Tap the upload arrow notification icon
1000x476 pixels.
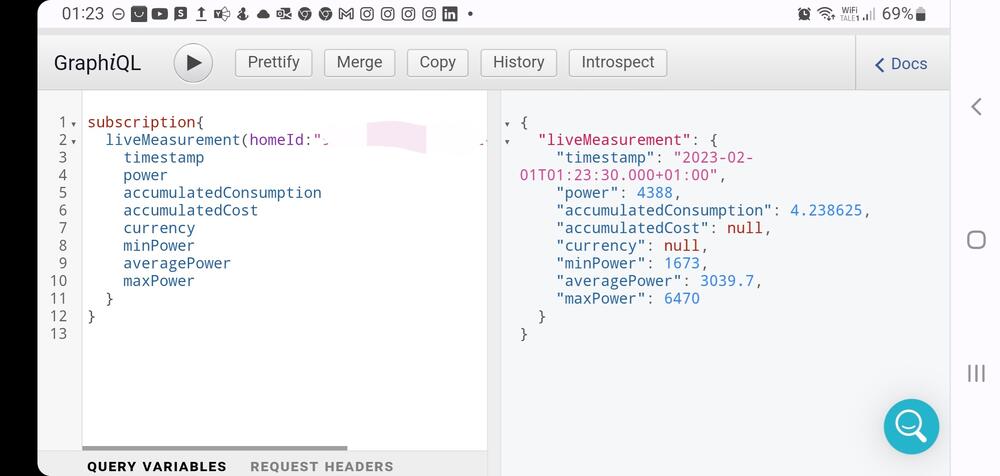pyautogui.click(x=201, y=14)
